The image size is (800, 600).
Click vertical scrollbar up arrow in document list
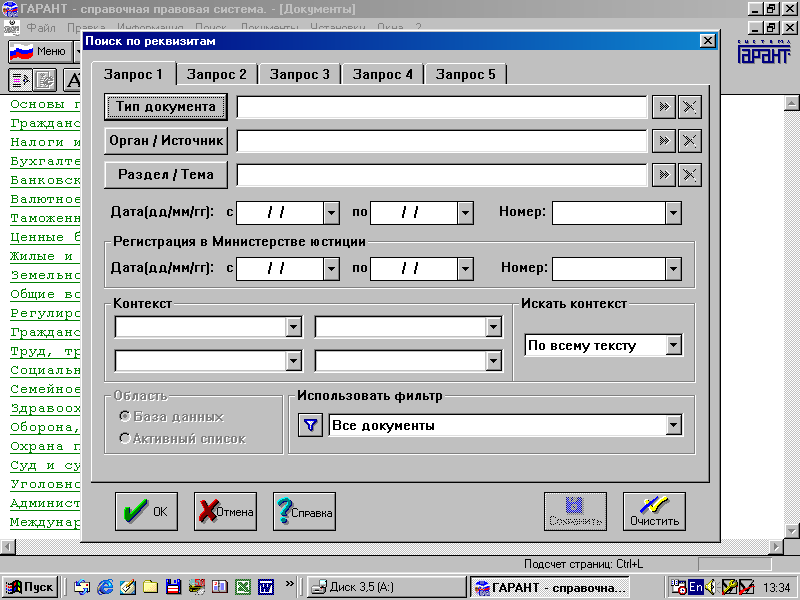click(x=791, y=103)
